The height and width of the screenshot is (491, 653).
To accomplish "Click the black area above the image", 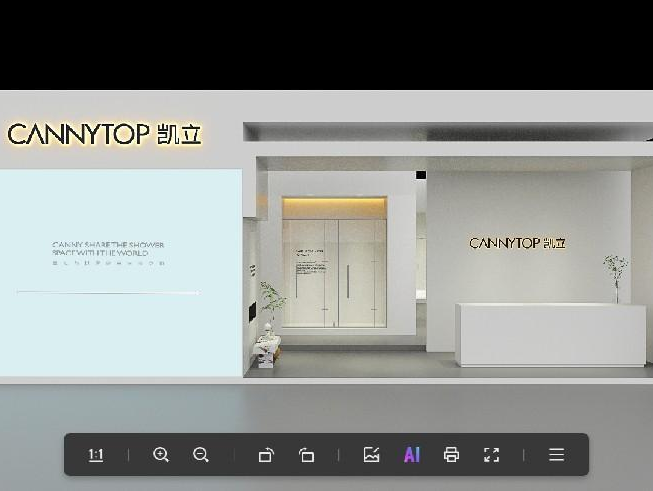I will [326, 45].
